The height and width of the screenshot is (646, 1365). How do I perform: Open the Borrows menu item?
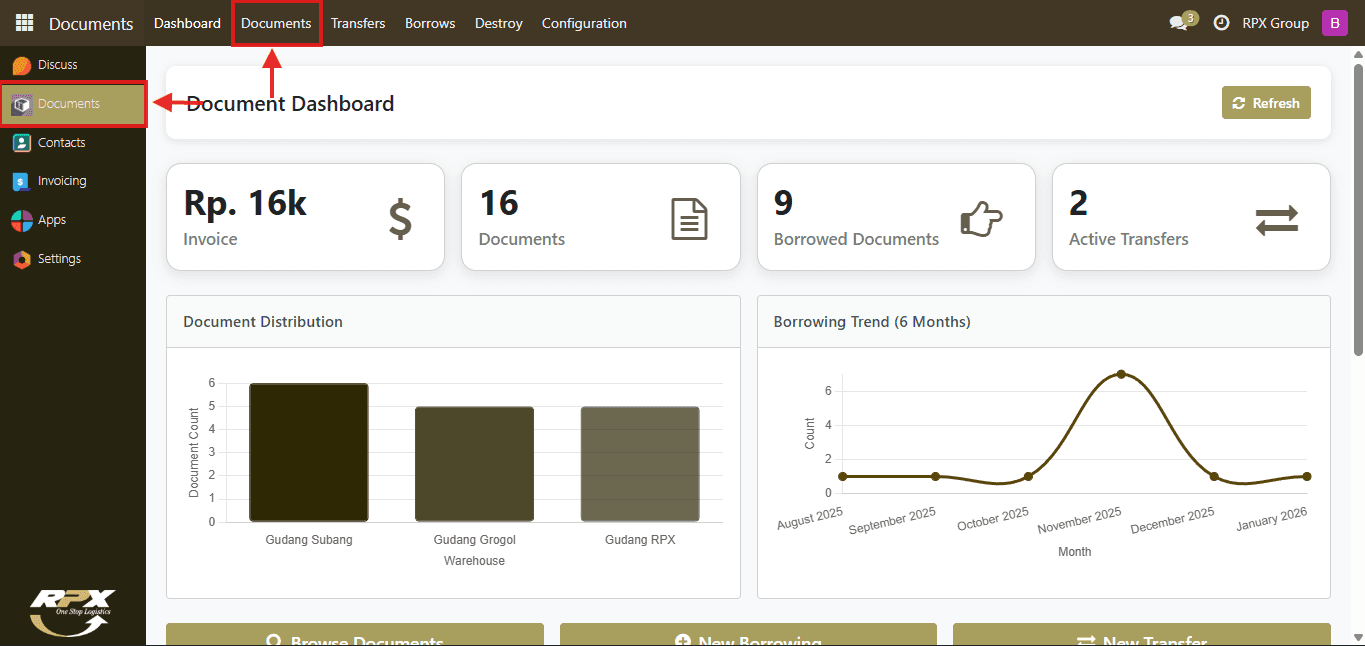(x=430, y=23)
